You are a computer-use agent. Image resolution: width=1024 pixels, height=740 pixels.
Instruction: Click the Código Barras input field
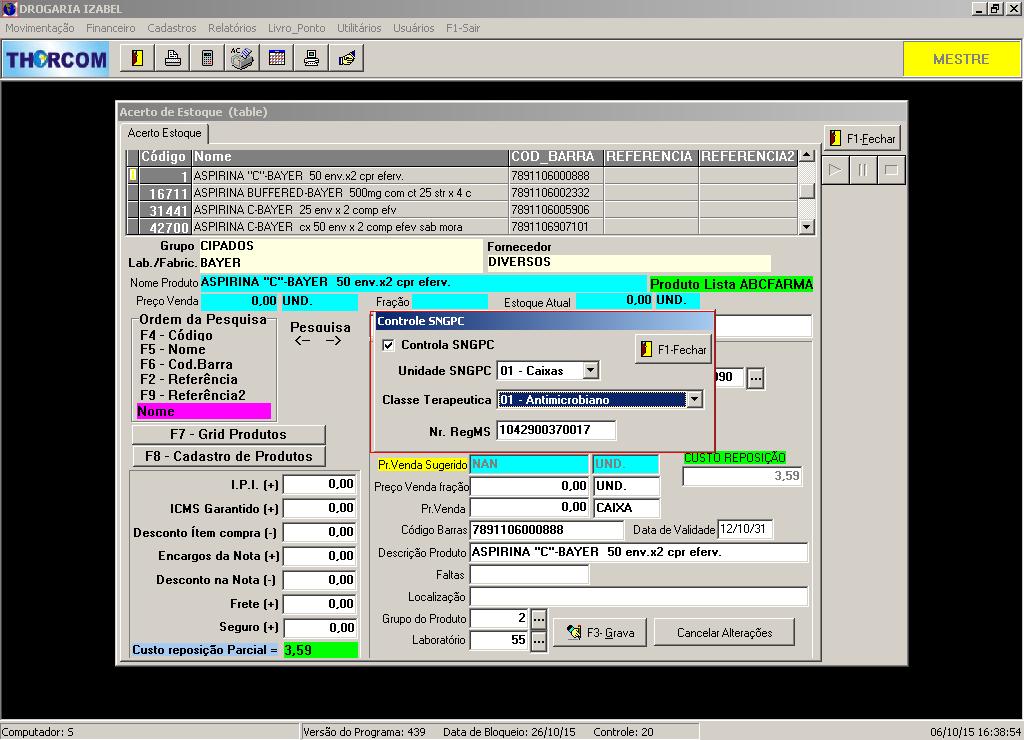tap(547, 530)
